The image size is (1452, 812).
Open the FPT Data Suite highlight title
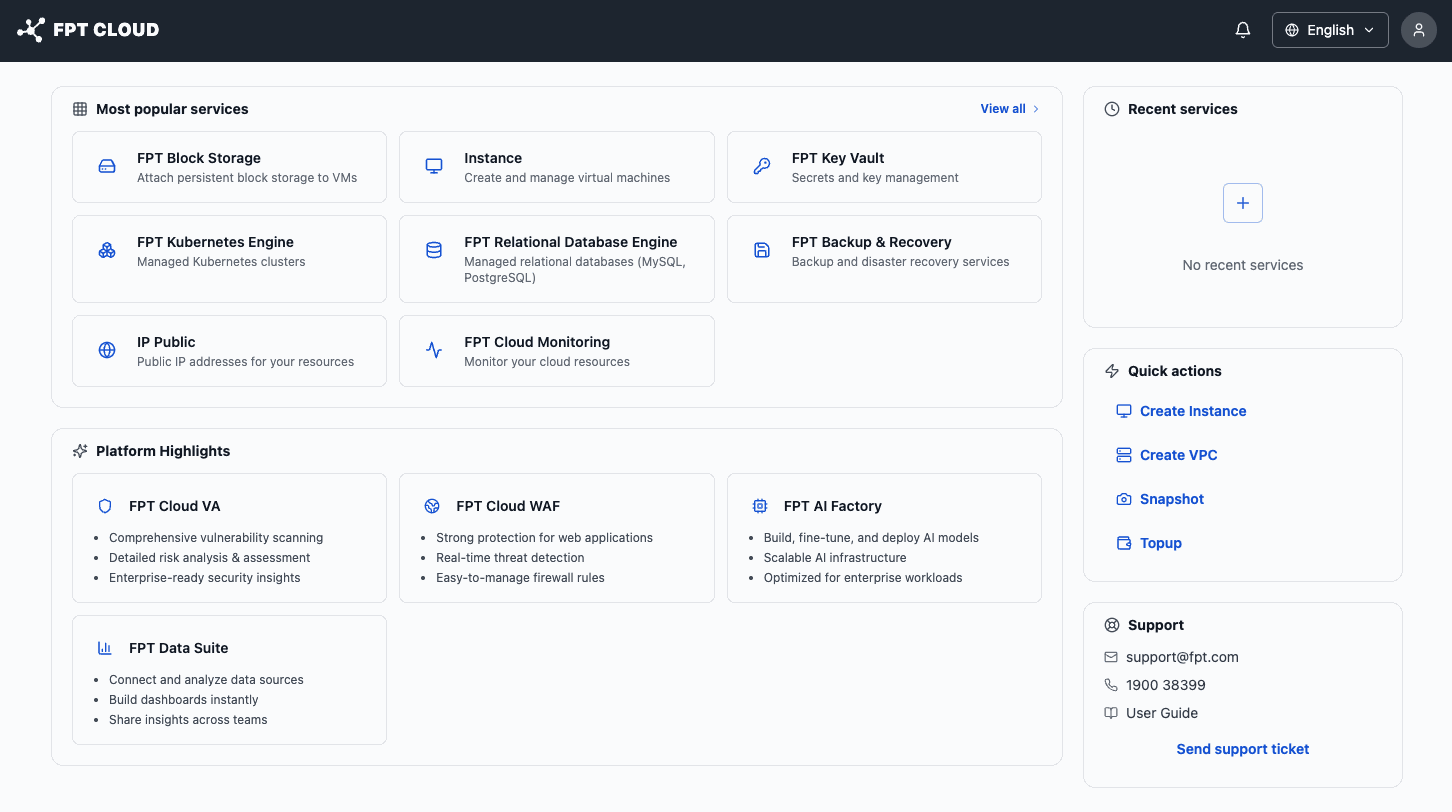pyautogui.click(x=179, y=648)
